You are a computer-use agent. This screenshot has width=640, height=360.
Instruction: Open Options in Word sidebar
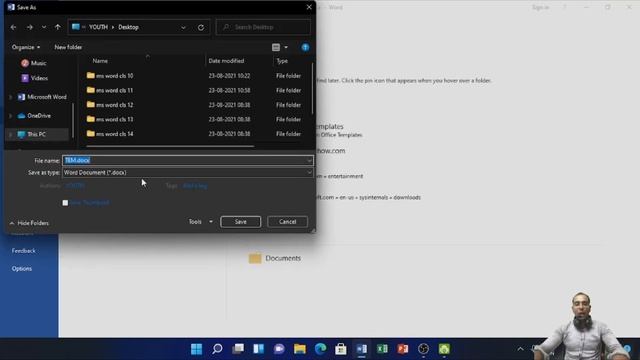(22, 269)
